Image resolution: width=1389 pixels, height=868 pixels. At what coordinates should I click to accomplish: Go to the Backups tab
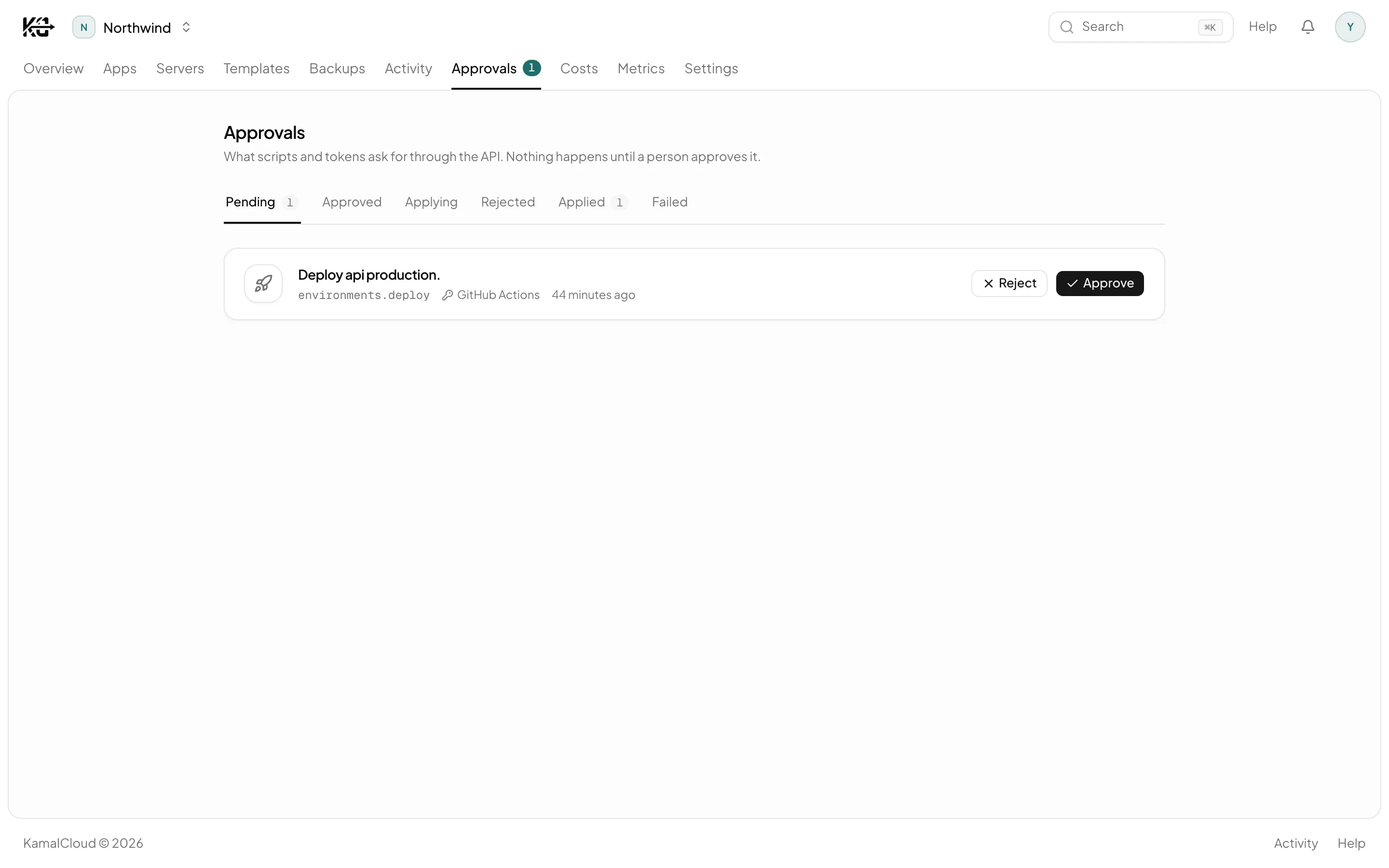coord(337,68)
